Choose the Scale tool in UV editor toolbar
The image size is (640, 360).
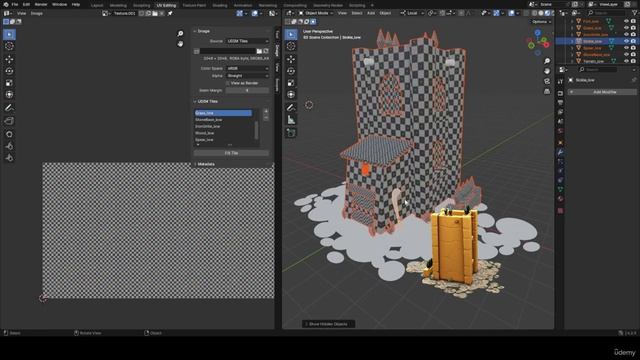9,83
